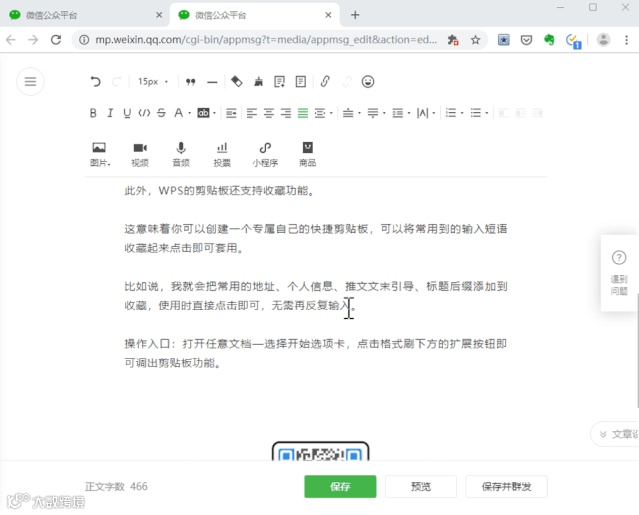Center align the text
This screenshot has width=639, height=515.
[x=269, y=113]
